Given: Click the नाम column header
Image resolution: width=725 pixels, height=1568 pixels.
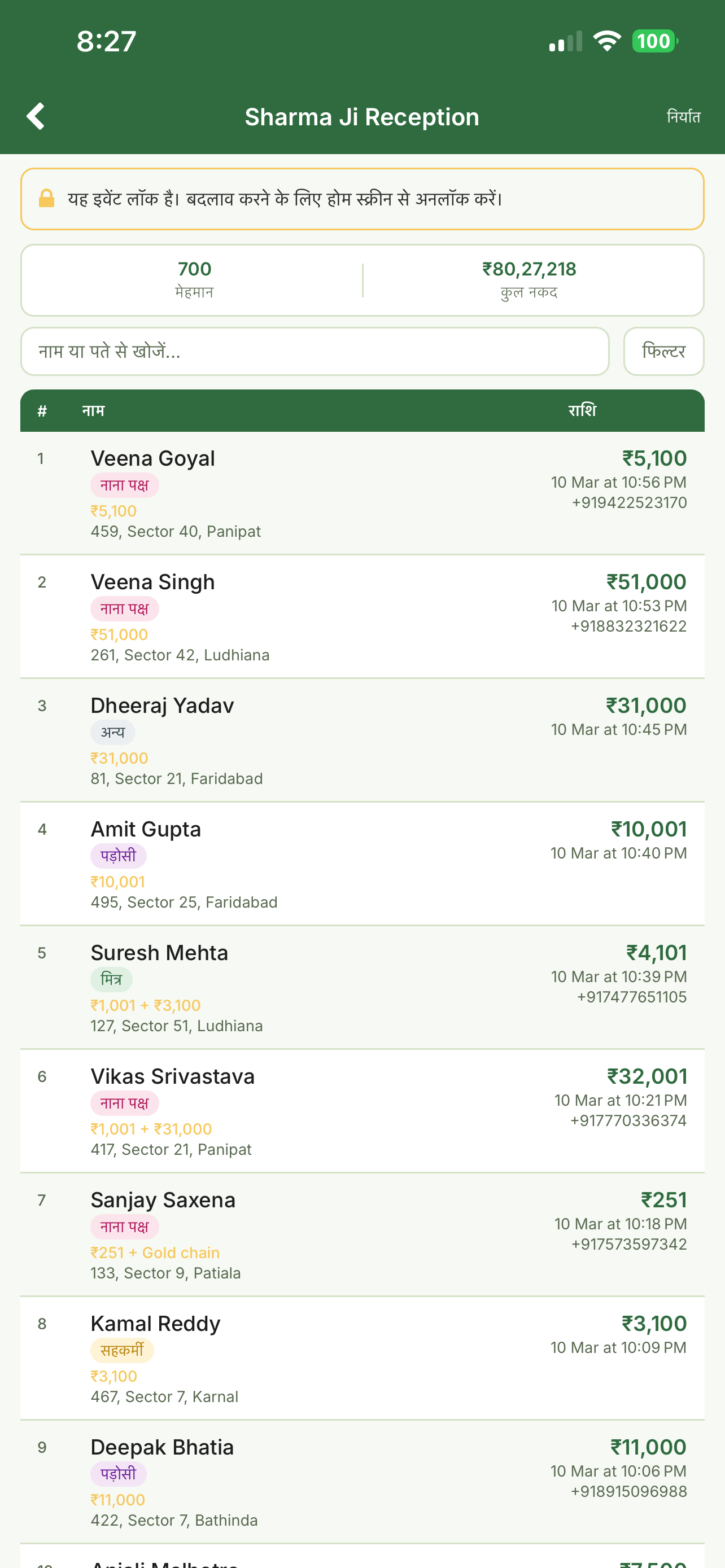Looking at the screenshot, I should (93, 411).
